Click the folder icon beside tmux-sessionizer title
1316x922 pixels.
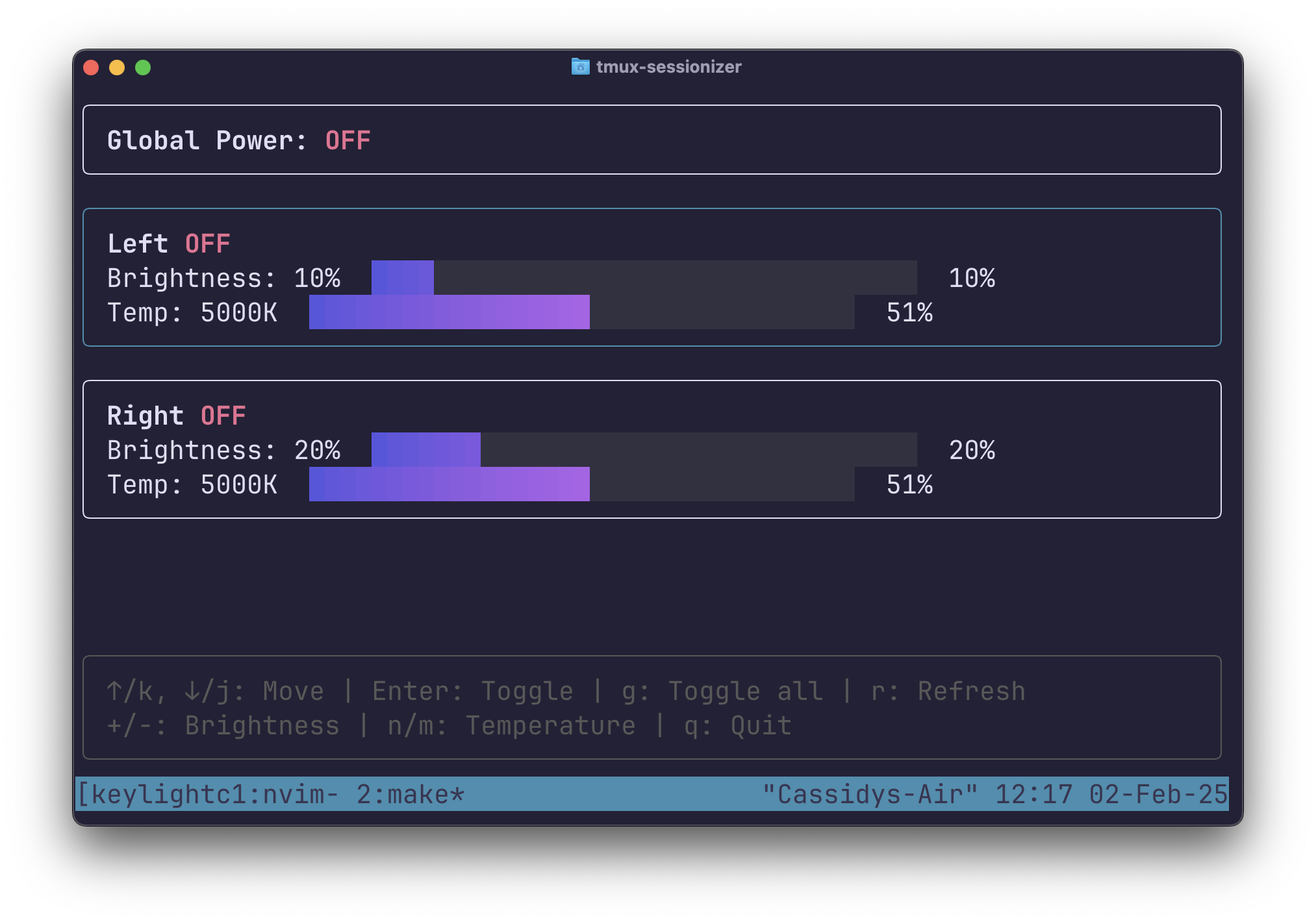[x=580, y=66]
